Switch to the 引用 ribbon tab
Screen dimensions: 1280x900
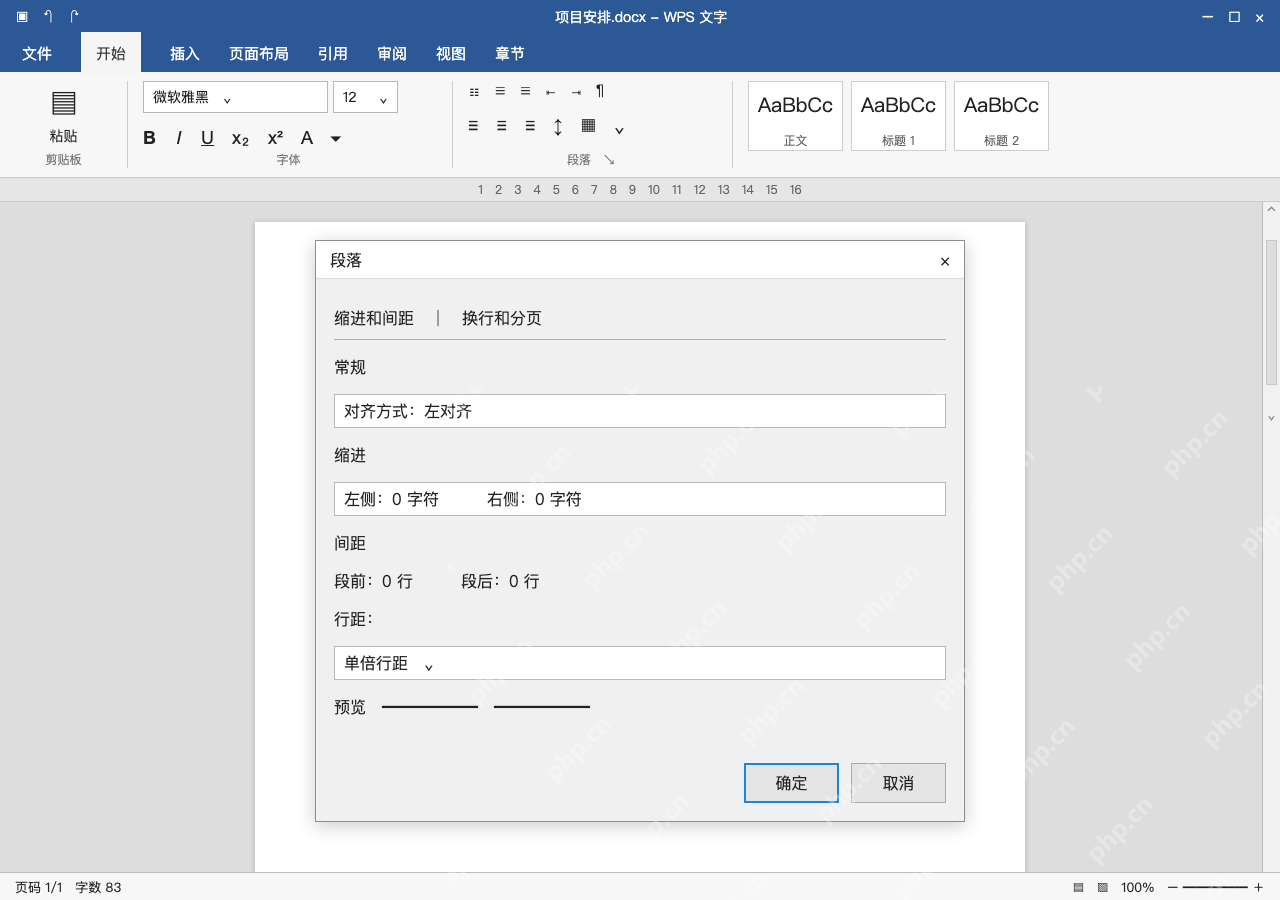[x=333, y=53]
